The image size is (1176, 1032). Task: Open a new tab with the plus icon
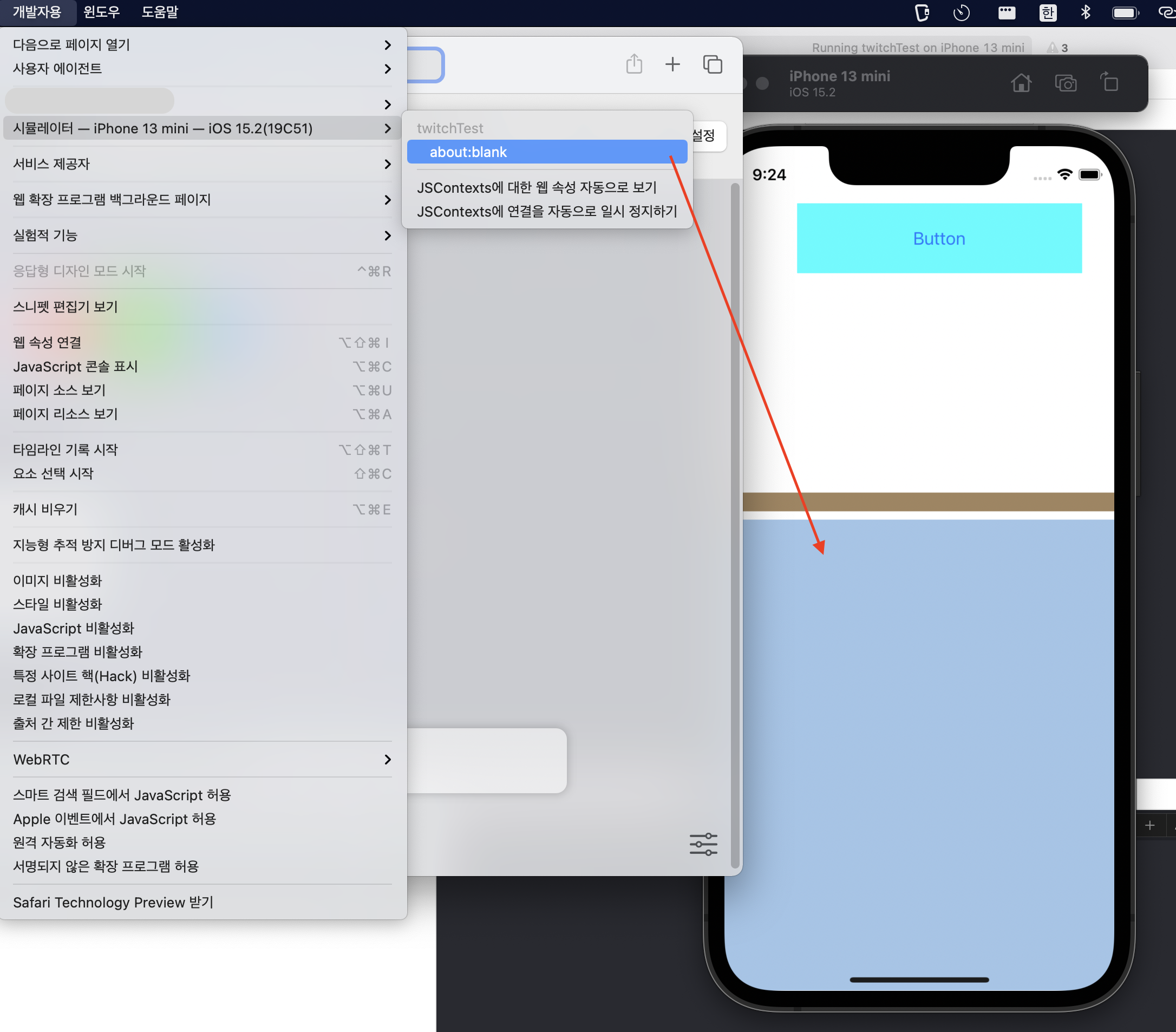tap(672, 64)
